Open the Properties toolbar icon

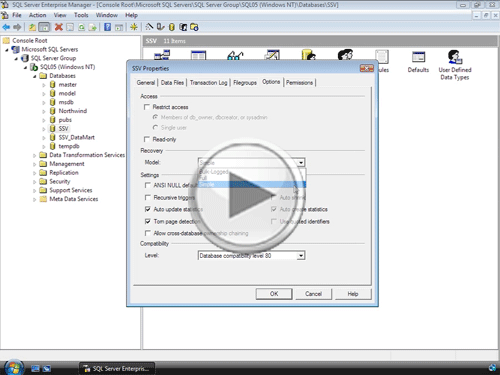coord(70,27)
